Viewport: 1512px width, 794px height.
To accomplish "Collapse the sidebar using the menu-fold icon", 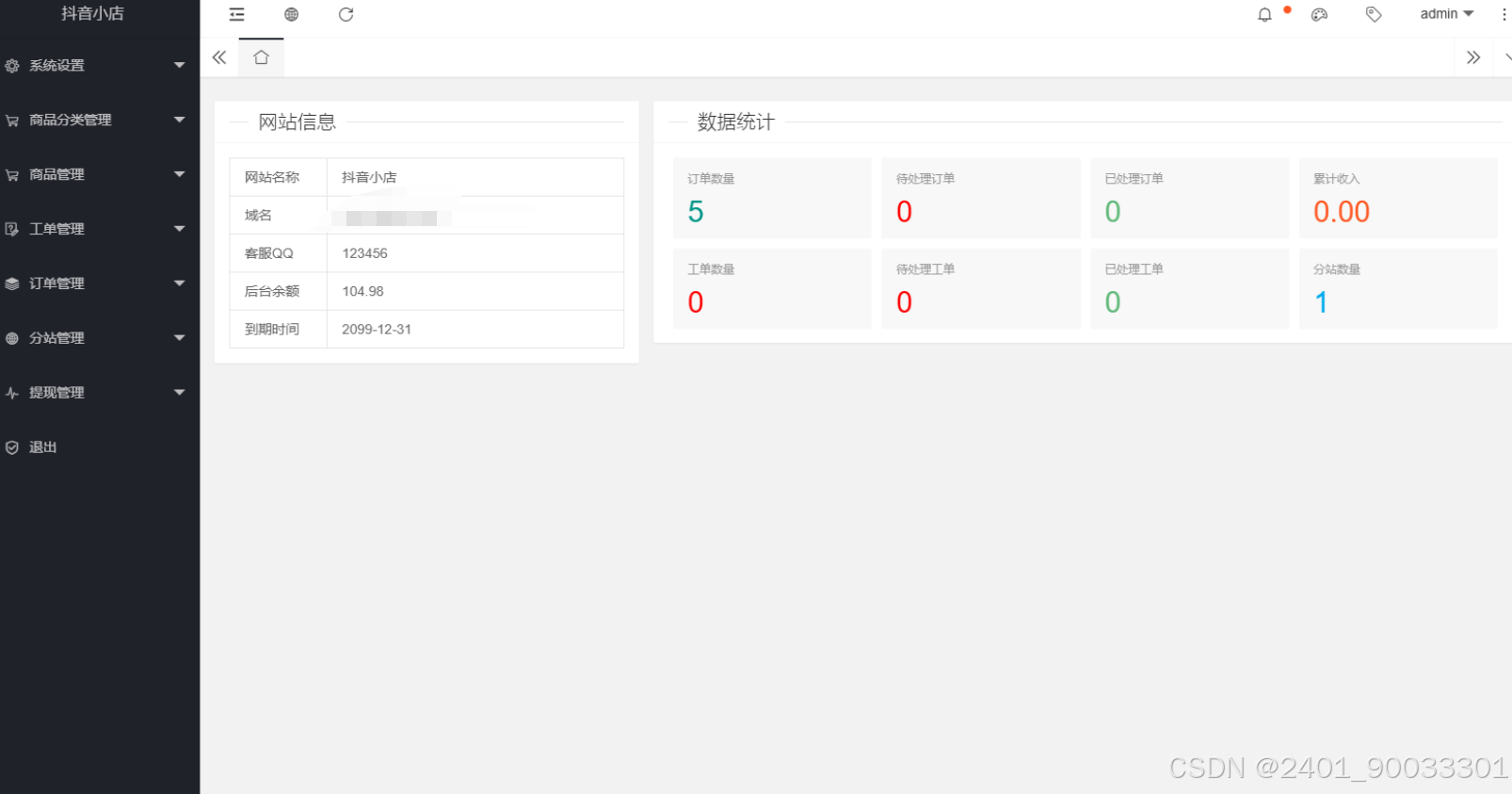I will [237, 14].
